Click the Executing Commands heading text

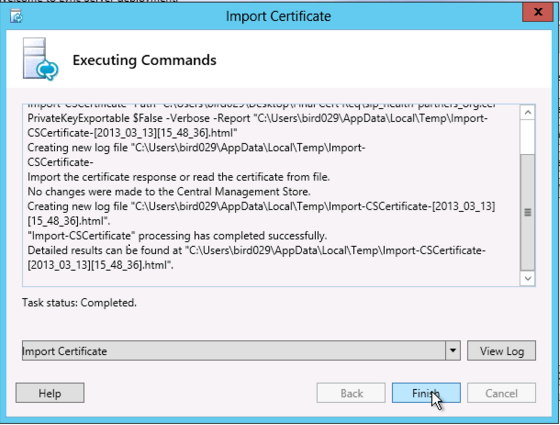point(144,60)
